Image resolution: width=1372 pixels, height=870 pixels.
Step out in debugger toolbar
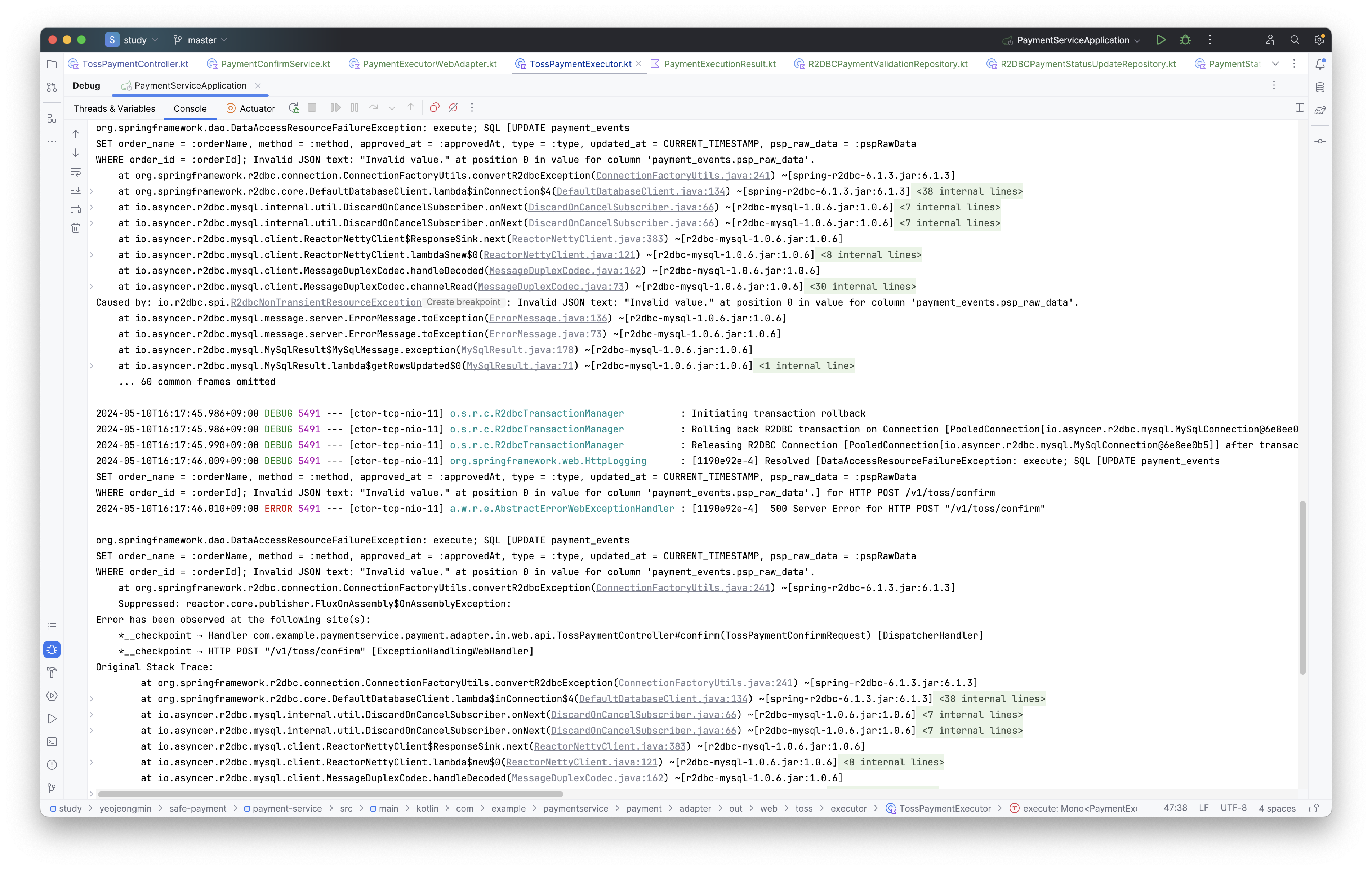(411, 108)
